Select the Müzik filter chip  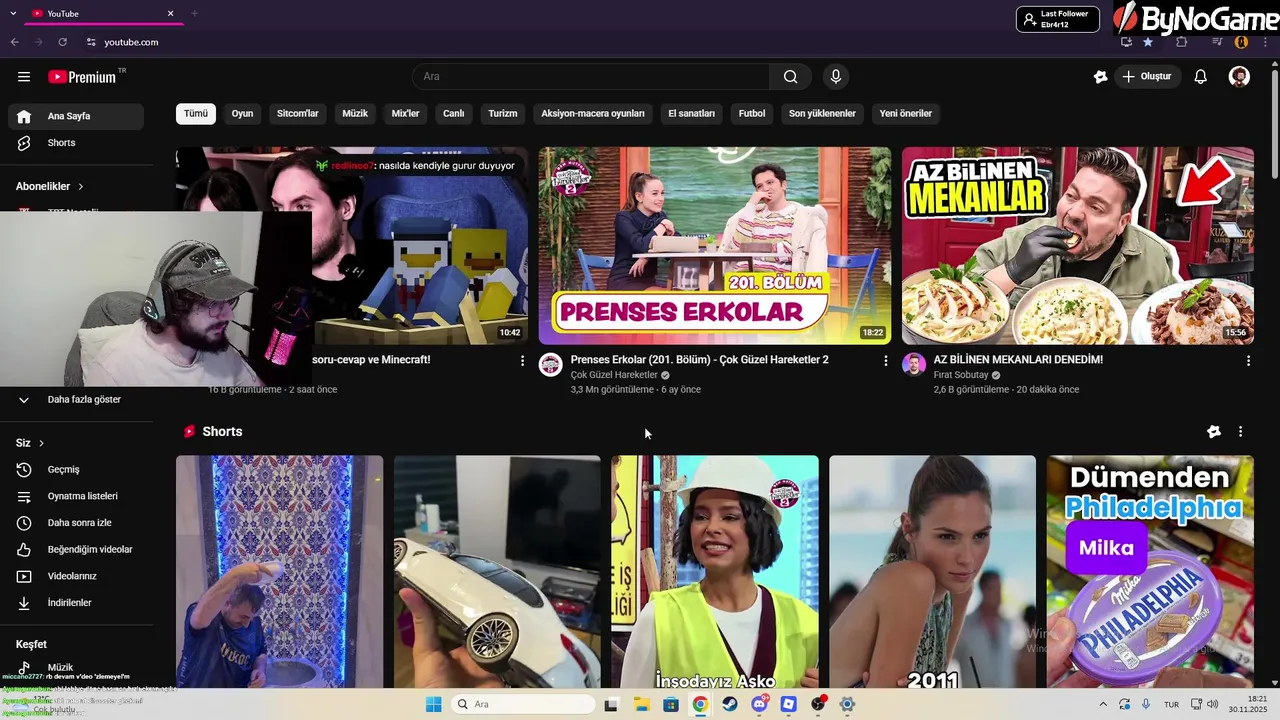coord(355,114)
